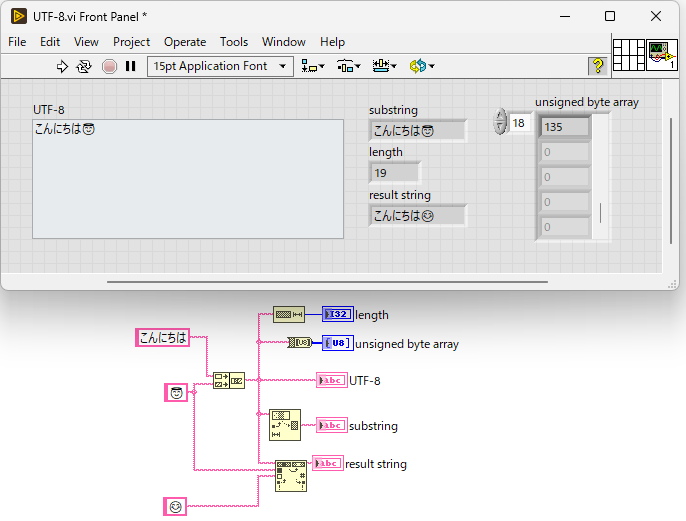Click the result string indicator field
The image size is (686, 521).
(x=418, y=216)
